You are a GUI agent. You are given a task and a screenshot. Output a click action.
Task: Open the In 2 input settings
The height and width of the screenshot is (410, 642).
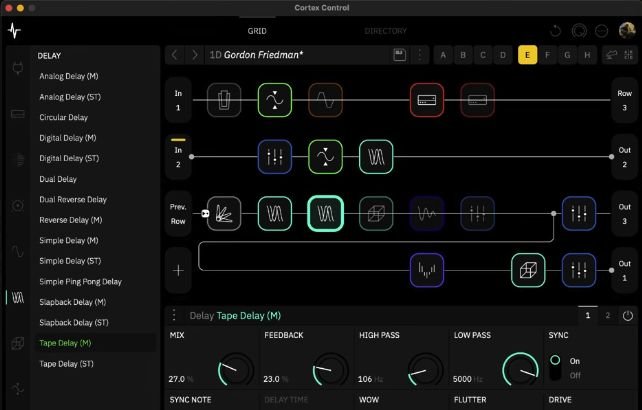178,157
